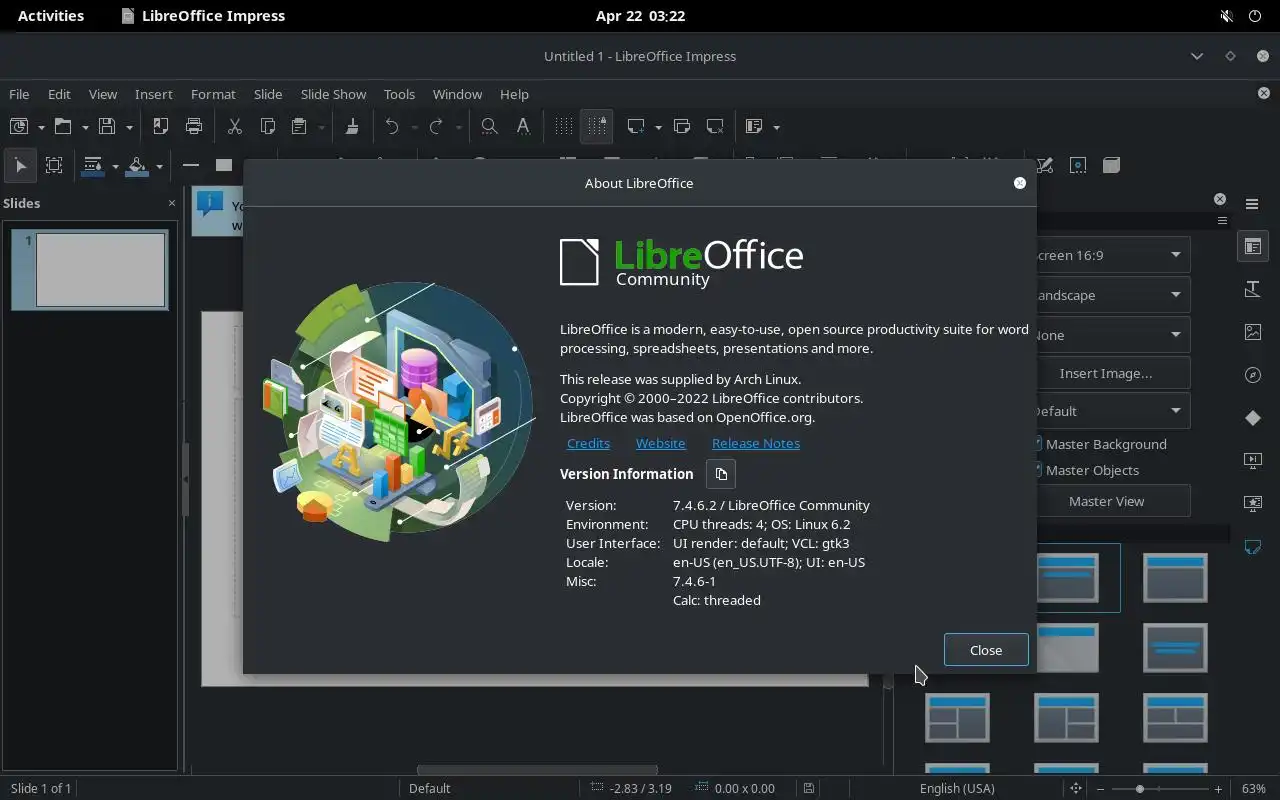Click the Paste clipboard icon
This screenshot has height=800, width=1280.
(x=299, y=126)
